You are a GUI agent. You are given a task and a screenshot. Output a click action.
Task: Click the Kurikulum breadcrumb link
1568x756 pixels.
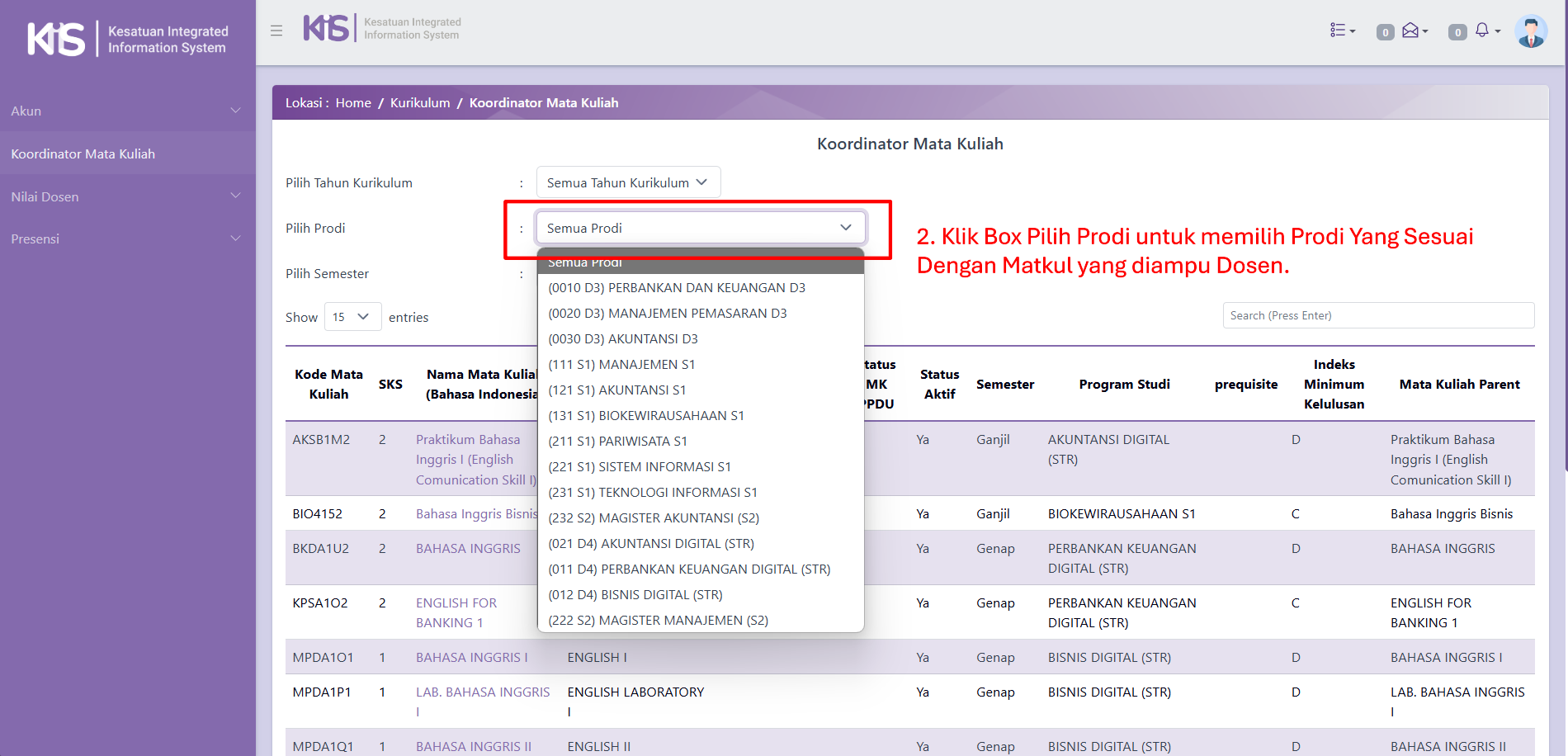pyautogui.click(x=420, y=102)
